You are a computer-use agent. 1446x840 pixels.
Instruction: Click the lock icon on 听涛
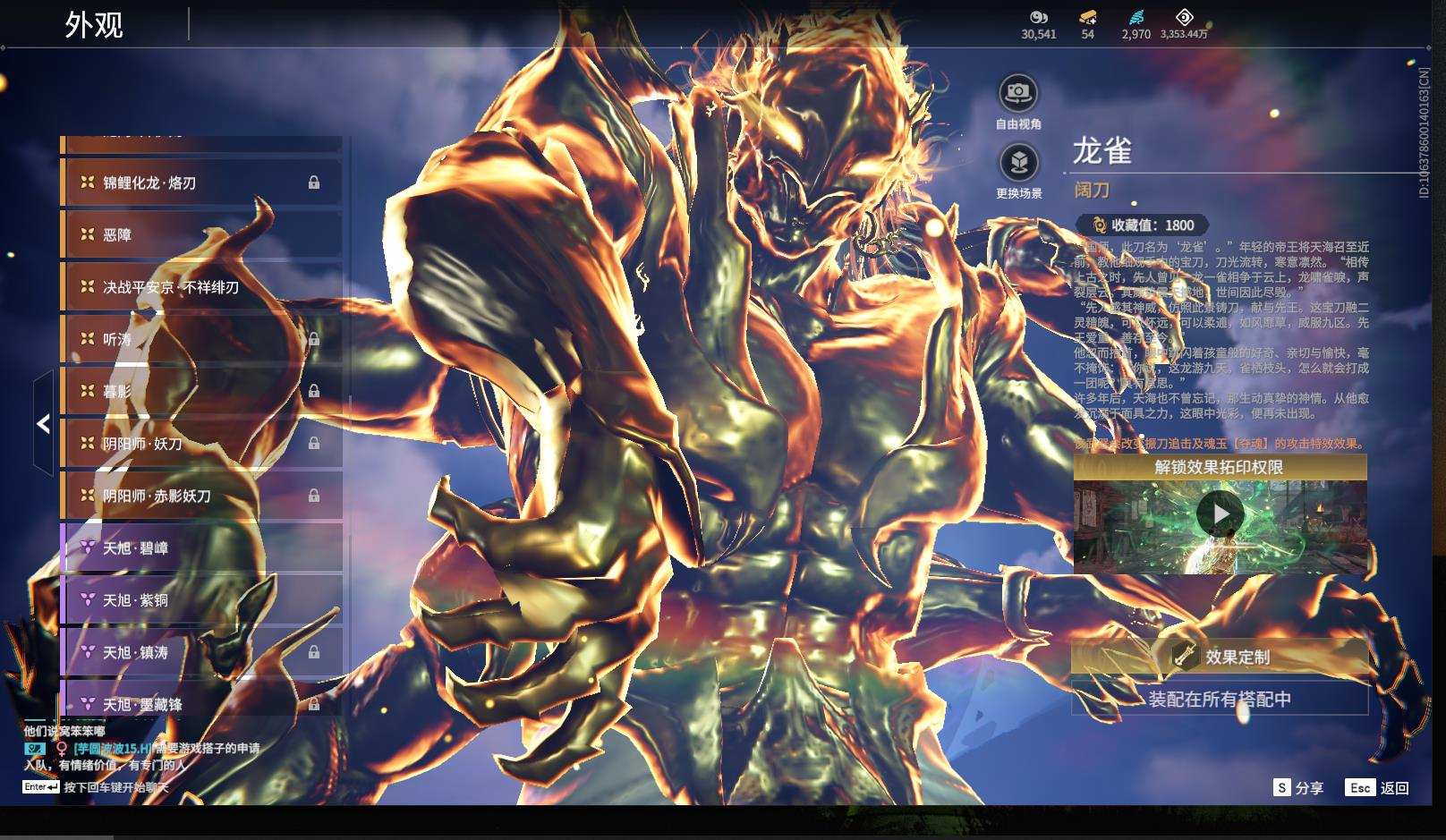pos(314,339)
